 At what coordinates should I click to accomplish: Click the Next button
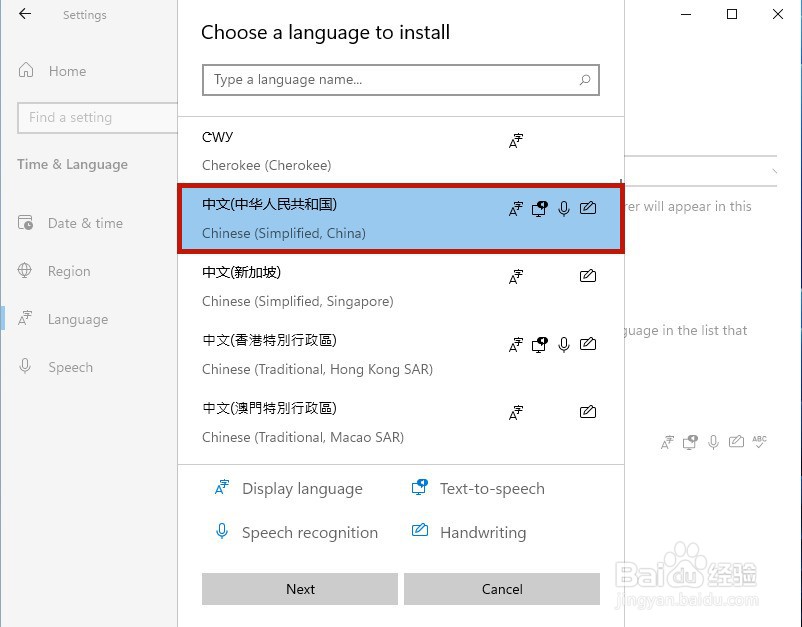pyautogui.click(x=300, y=589)
